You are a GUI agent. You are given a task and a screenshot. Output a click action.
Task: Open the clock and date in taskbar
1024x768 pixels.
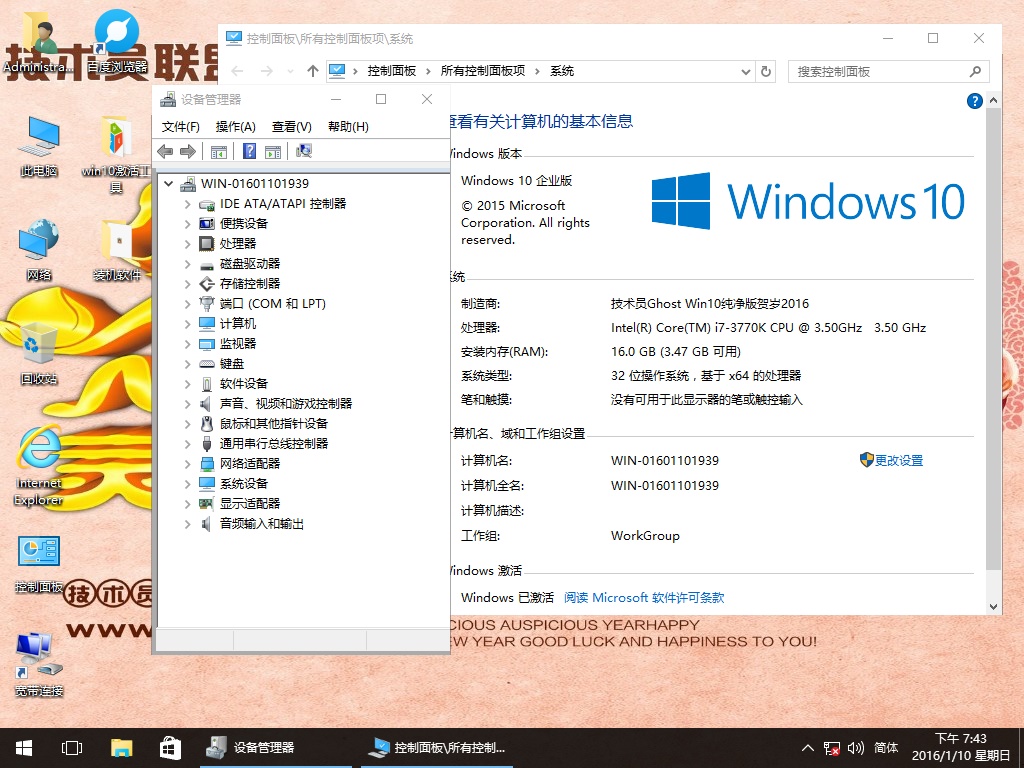[961, 747]
